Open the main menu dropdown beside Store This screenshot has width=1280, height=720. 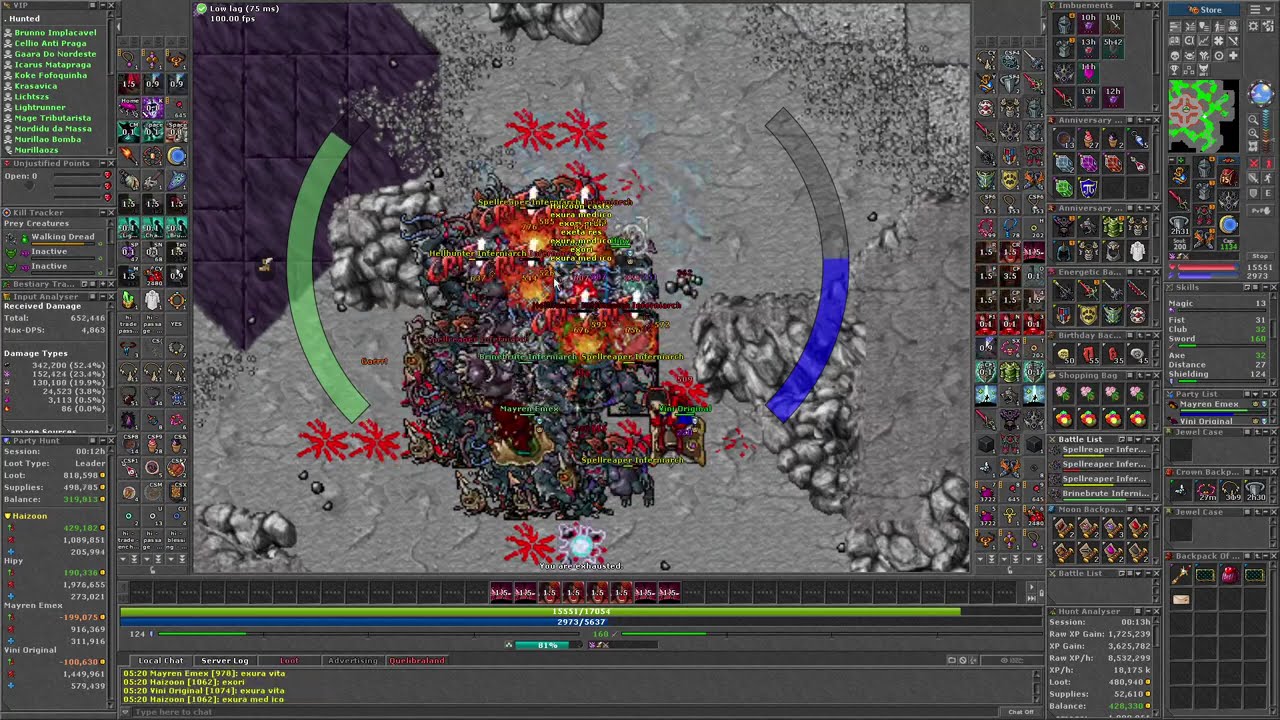pos(1261,10)
